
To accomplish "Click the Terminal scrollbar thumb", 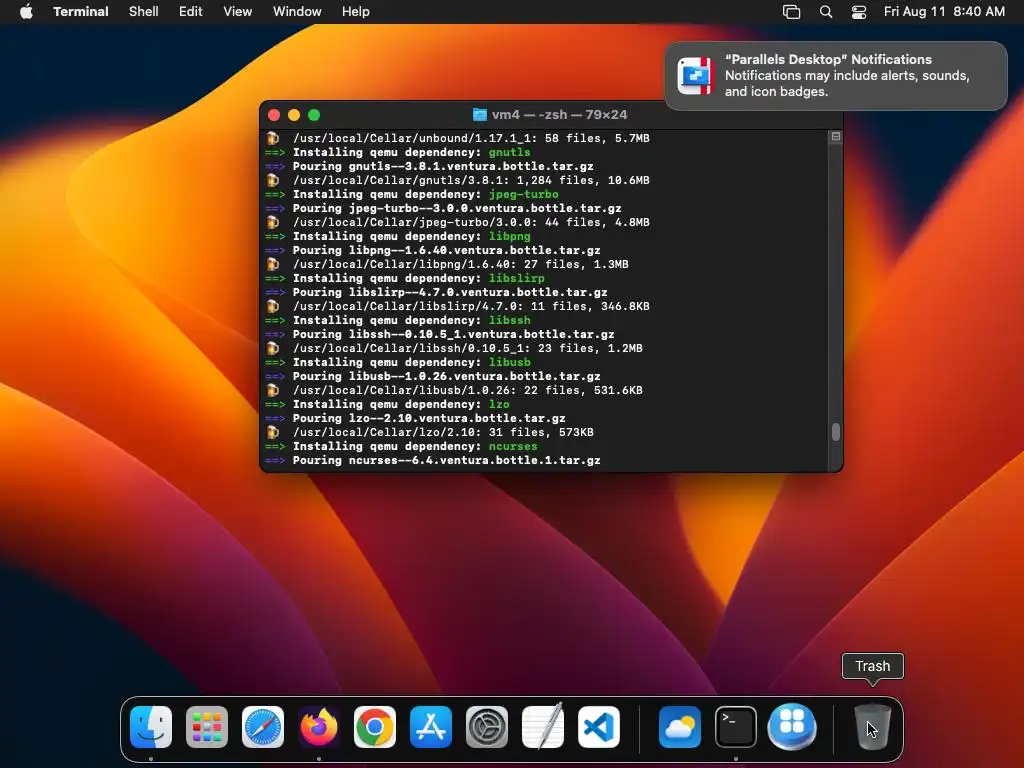I will click(835, 432).
